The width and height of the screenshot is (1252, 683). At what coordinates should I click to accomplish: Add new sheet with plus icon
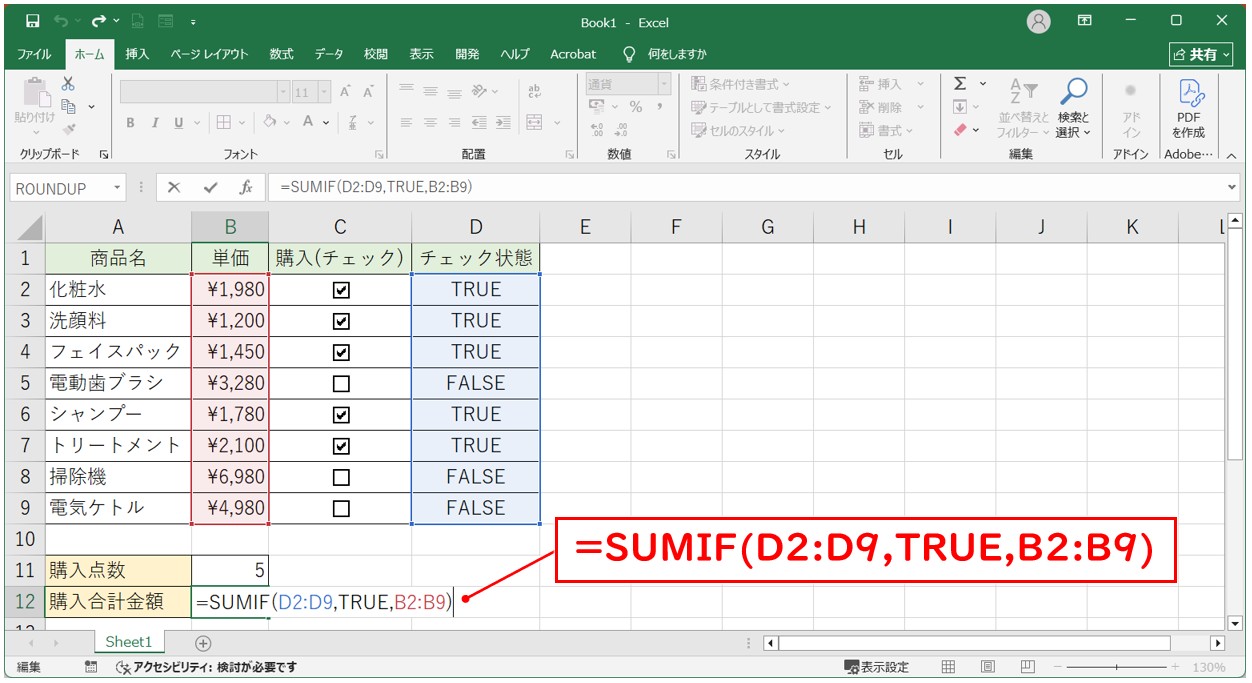[203, 643]
